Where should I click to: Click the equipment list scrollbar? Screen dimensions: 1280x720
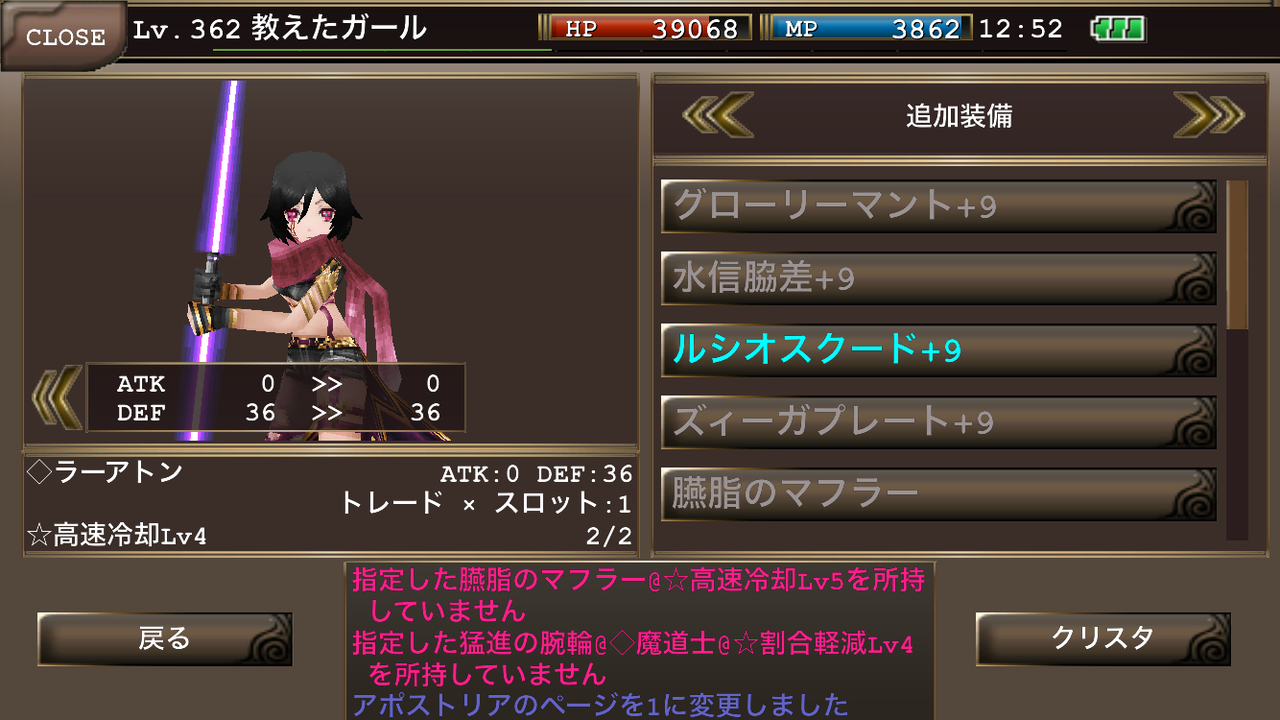[x=1237, y=360]
